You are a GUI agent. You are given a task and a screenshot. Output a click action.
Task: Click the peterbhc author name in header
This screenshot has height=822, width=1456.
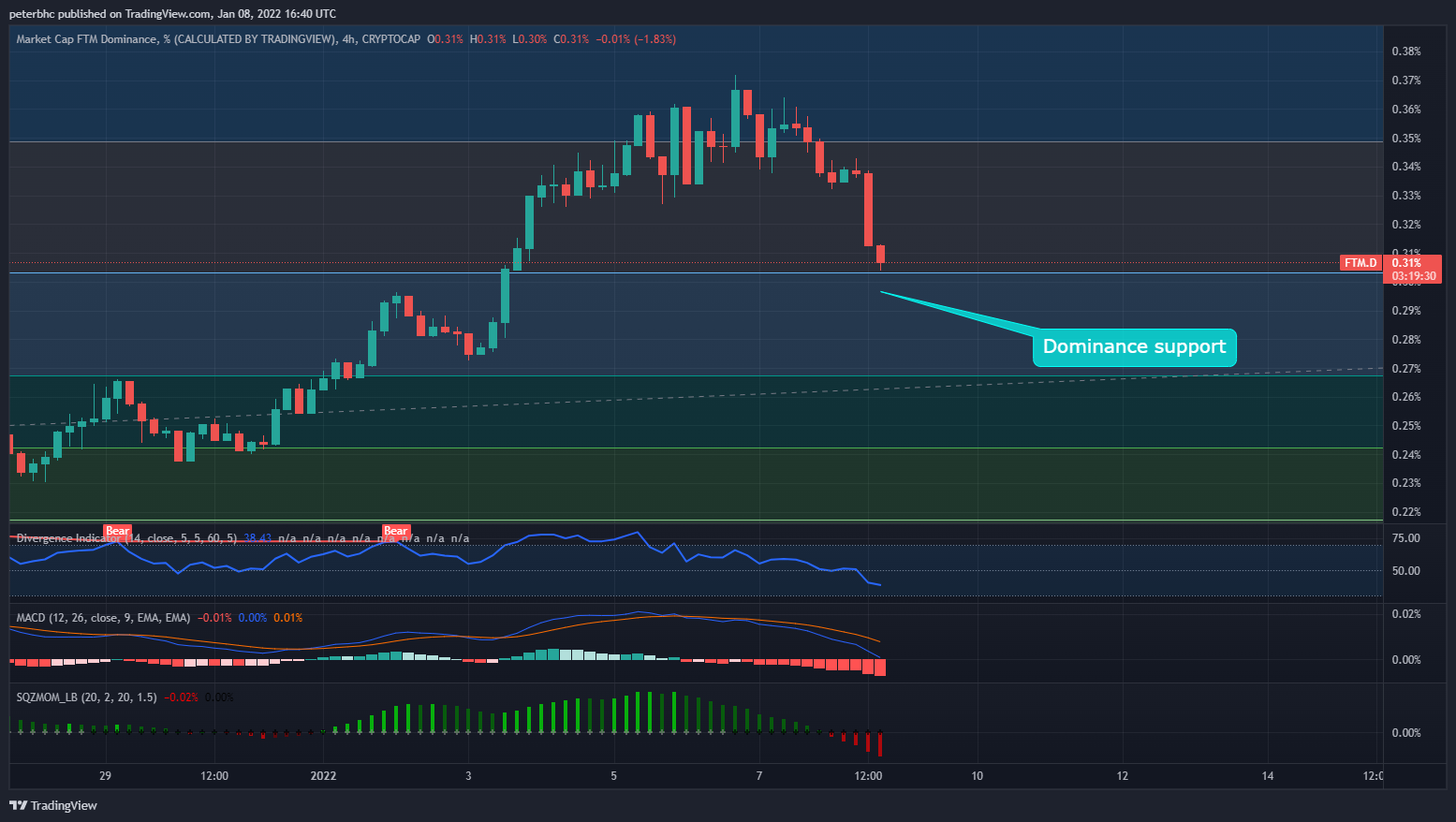pos(31,14)
